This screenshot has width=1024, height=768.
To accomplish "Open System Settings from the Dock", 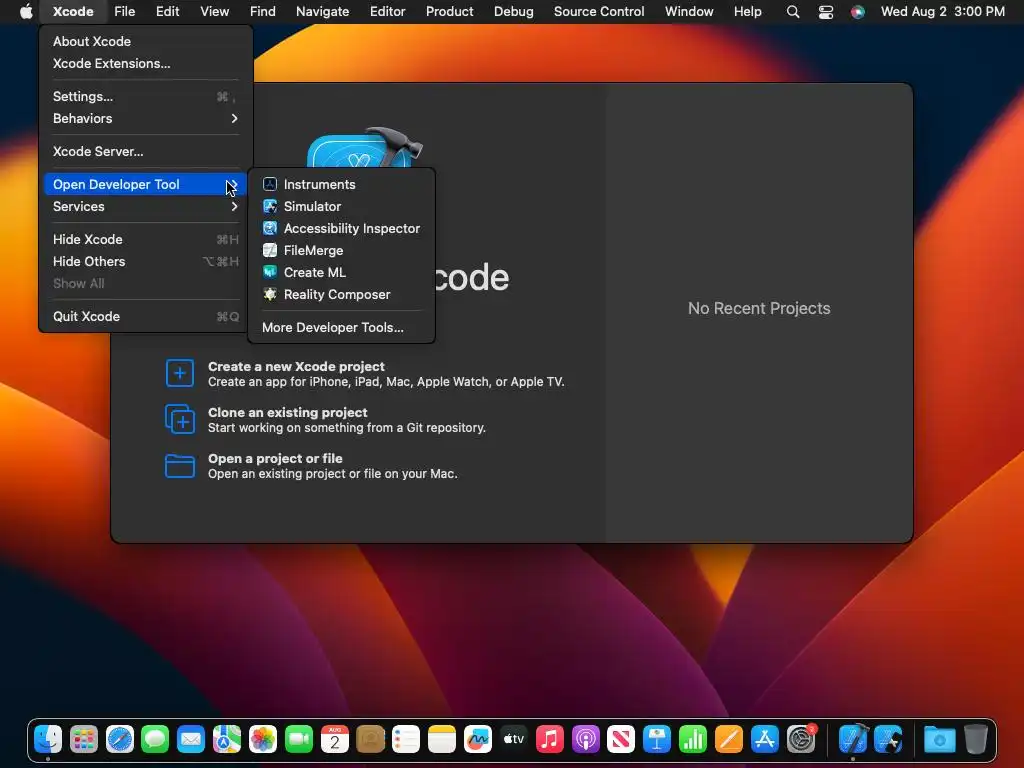I will coord(800,739).
